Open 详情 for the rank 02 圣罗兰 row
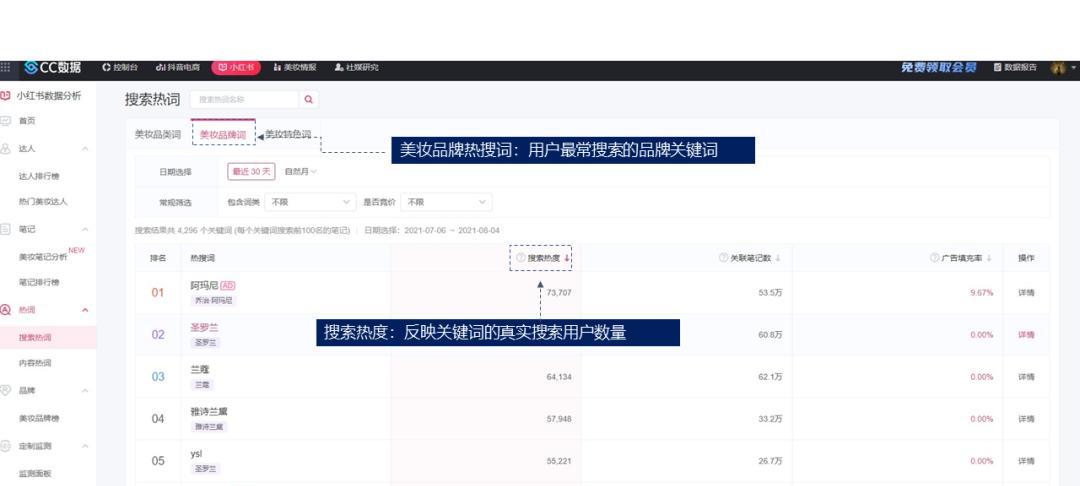 [1026, 335]
